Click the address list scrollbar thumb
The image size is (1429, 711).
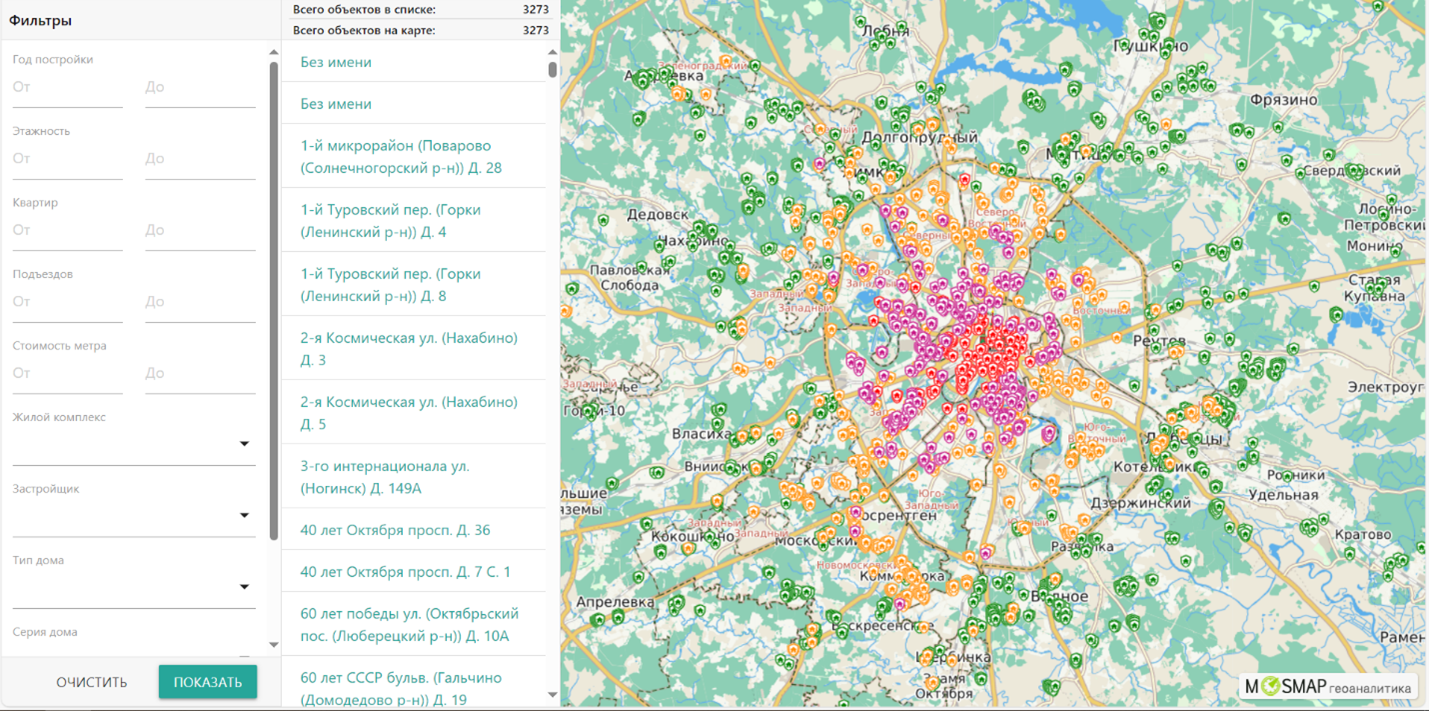click(552, 69)
